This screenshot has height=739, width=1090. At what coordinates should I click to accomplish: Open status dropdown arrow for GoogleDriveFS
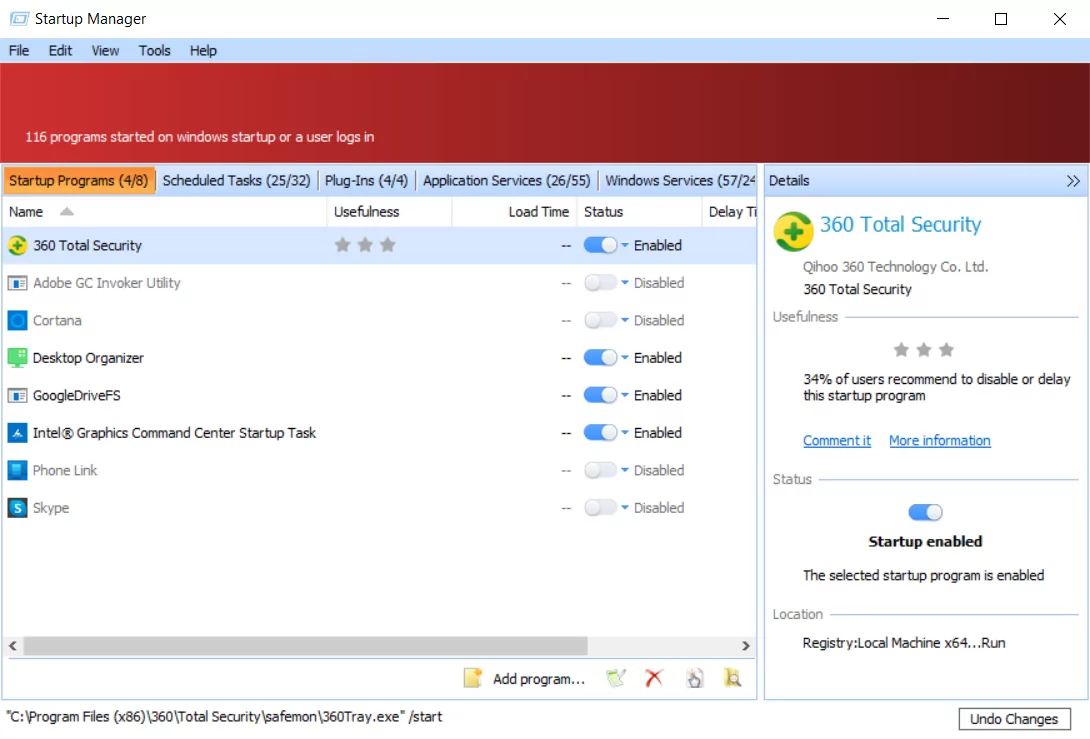tap(625, 396)
